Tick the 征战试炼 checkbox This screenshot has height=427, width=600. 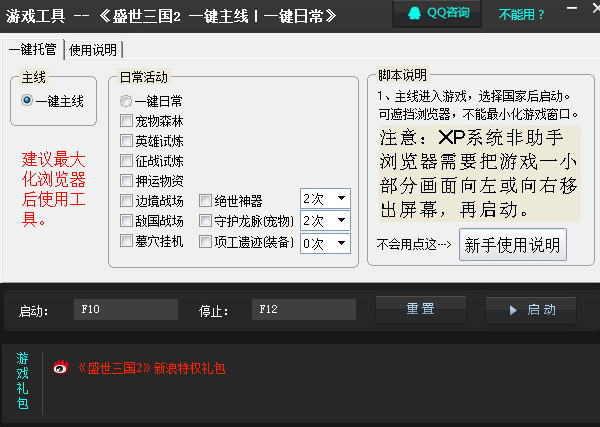coord(126,161)
